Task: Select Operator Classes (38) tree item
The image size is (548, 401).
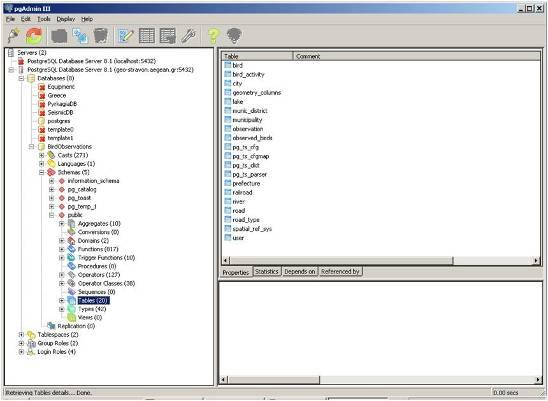Action: (106, 283)
